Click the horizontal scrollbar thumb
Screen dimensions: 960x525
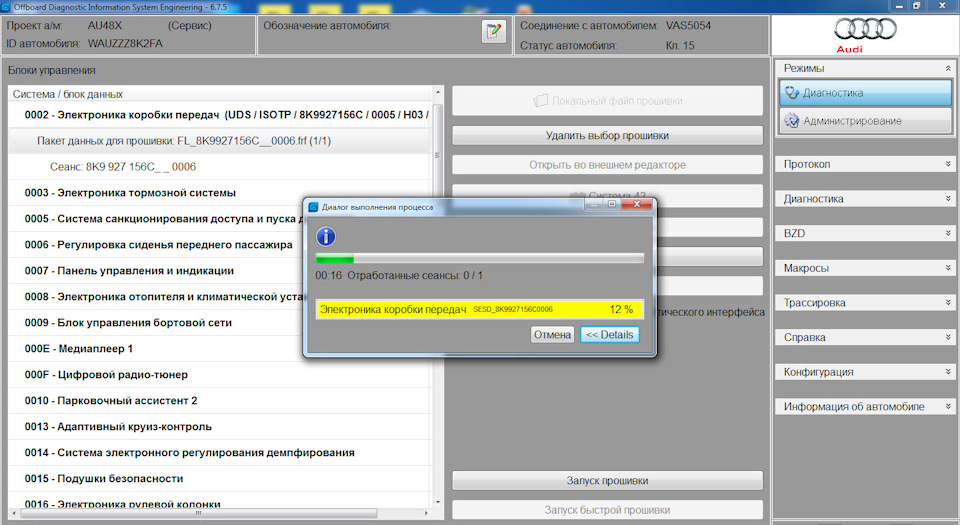(x=198, y=513)
